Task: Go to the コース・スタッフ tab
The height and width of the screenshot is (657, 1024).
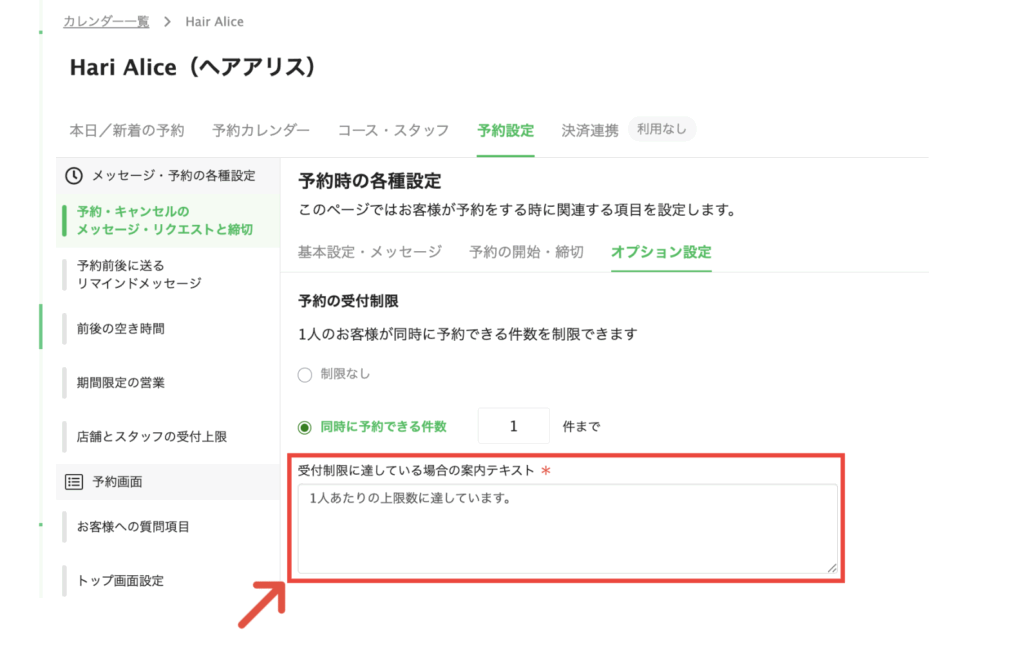Action: pos(393,130)
